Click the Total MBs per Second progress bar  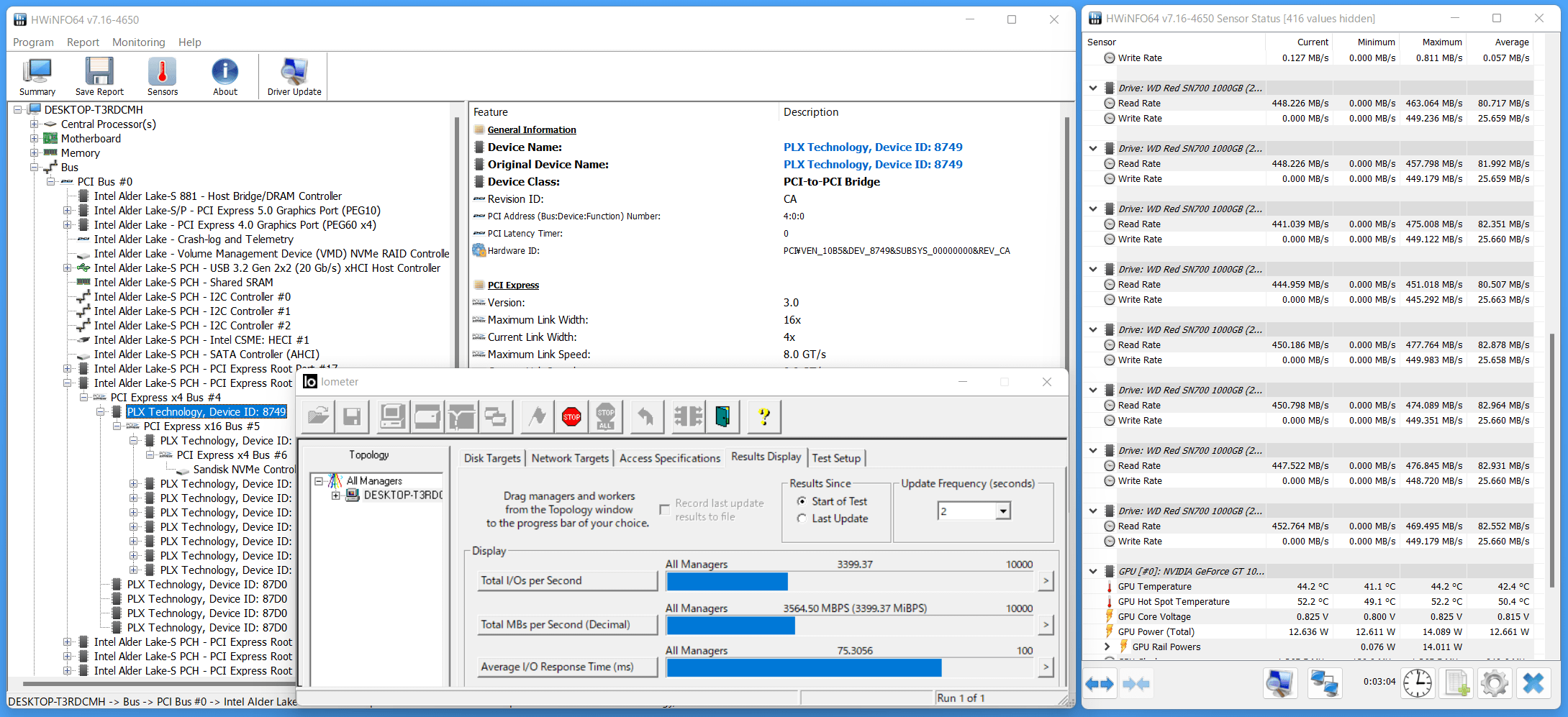(x=850, y=625)
